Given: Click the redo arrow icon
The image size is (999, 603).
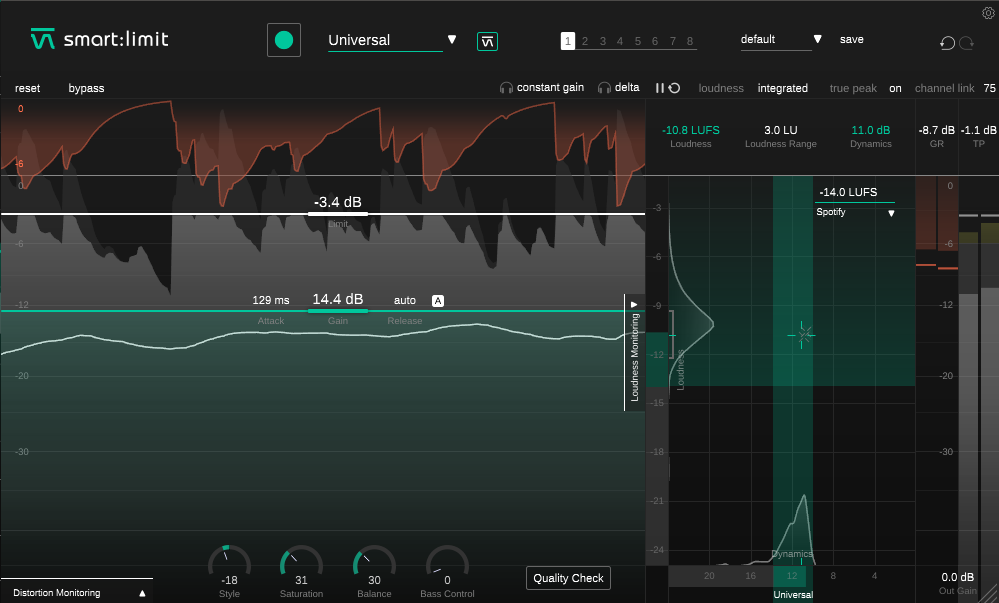Looking at the screenshot, I should [967, 42].
